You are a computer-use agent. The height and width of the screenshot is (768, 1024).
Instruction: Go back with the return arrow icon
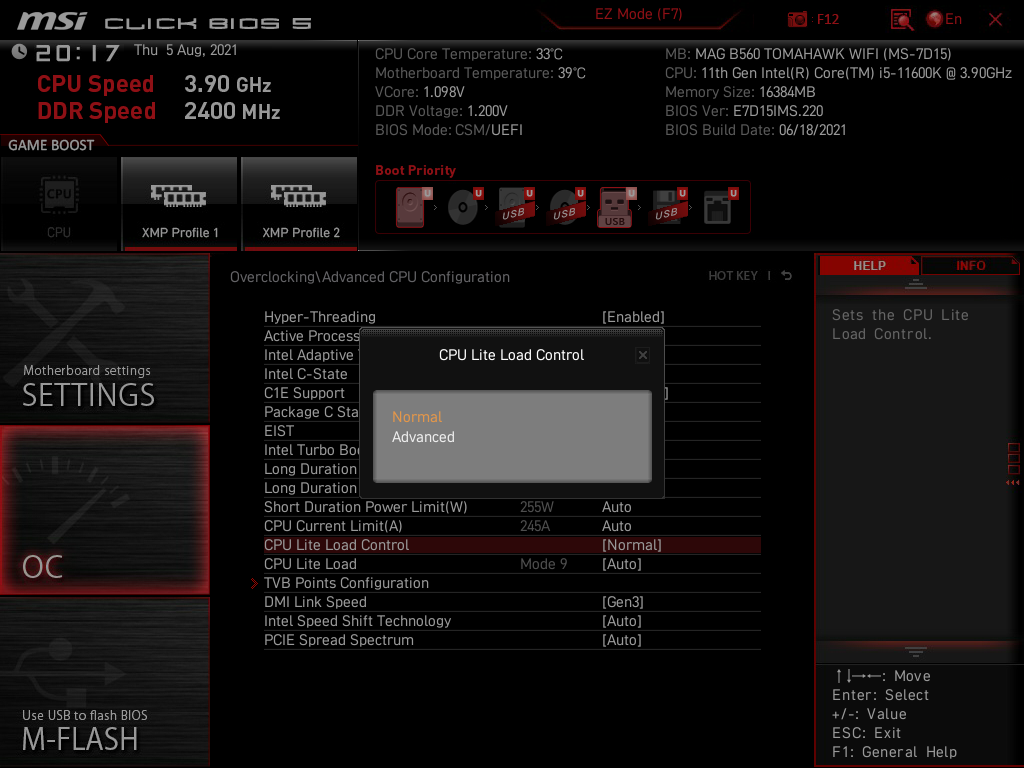point(786,276)
